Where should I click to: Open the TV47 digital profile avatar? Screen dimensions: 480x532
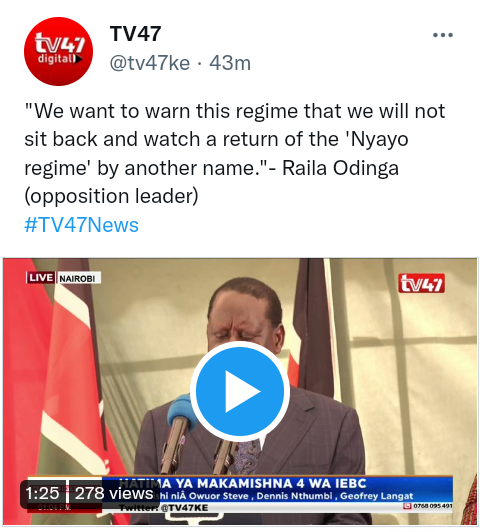coord(58,51)
